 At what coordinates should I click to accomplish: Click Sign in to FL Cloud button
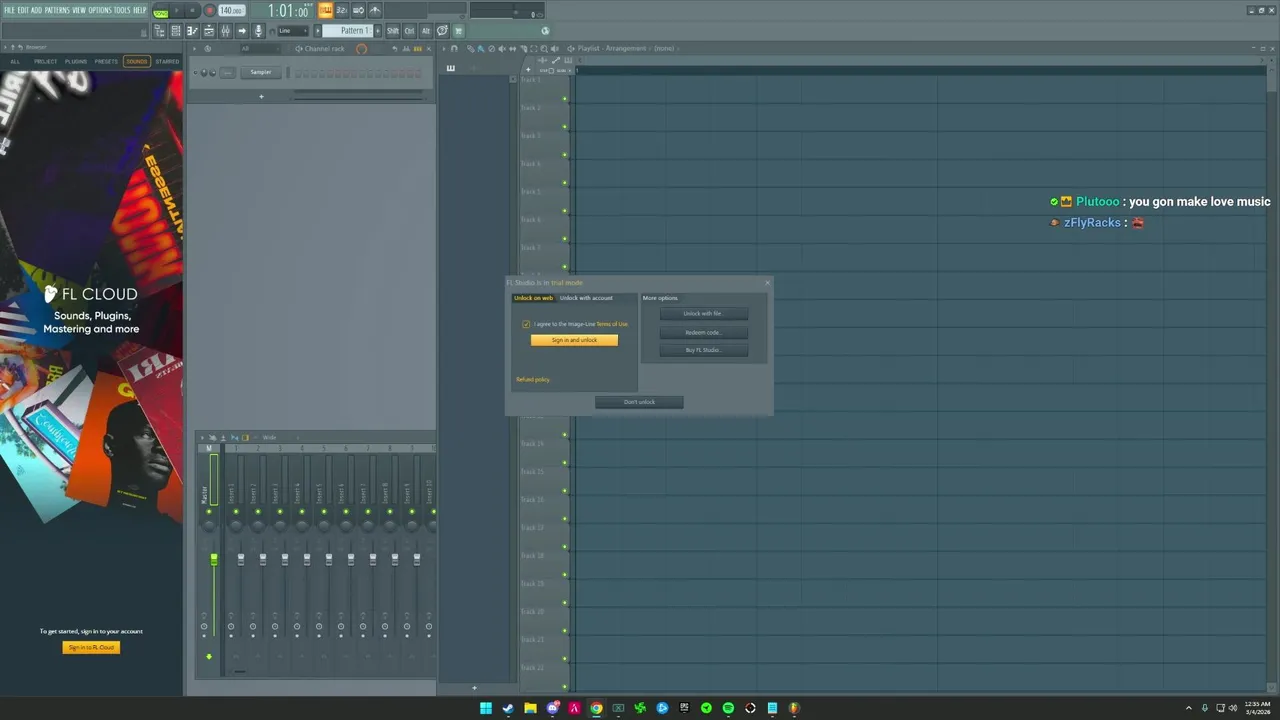tap(91, 647)
